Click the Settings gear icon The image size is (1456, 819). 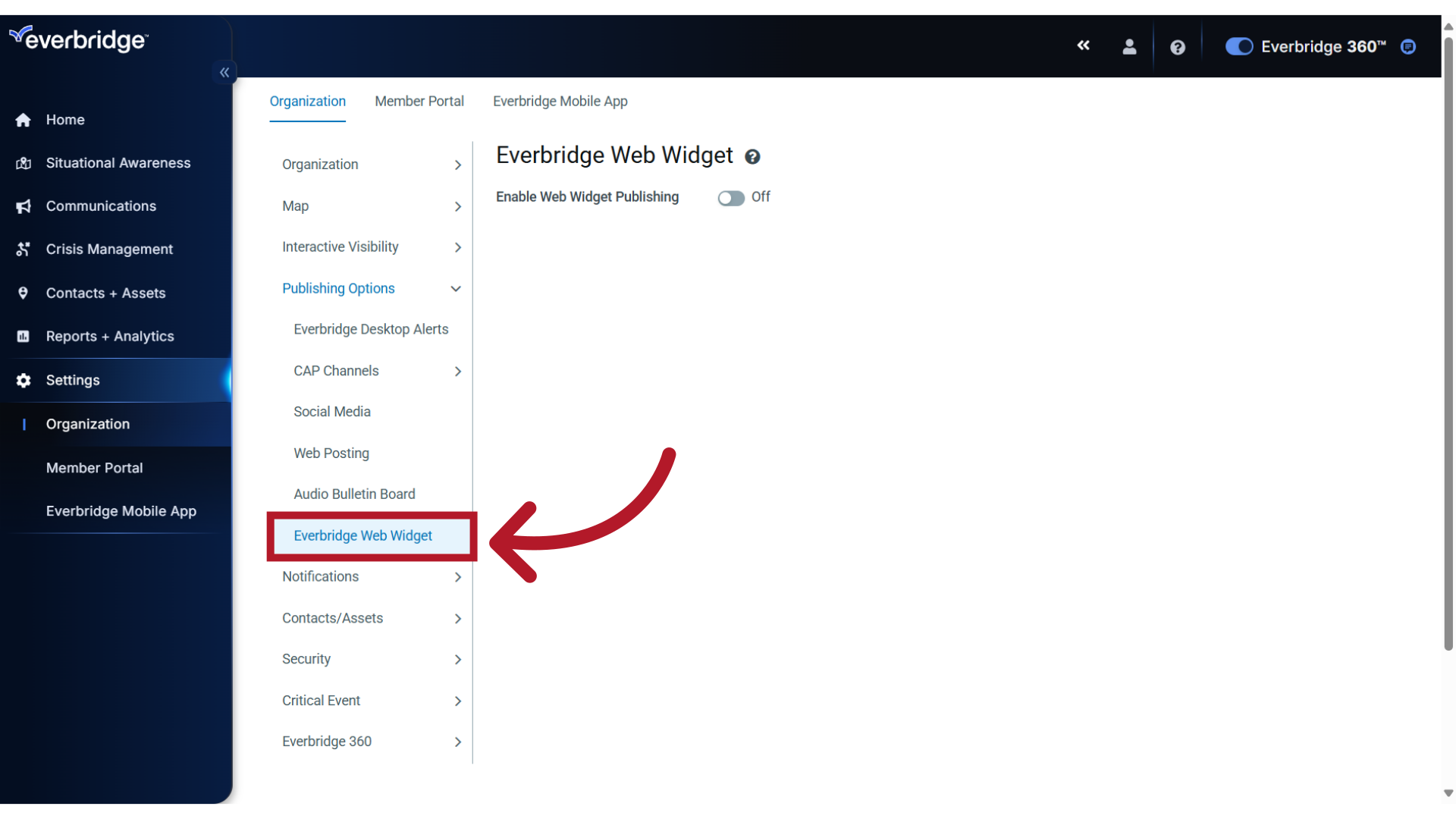pyautogui.click(x=24, y=379)
